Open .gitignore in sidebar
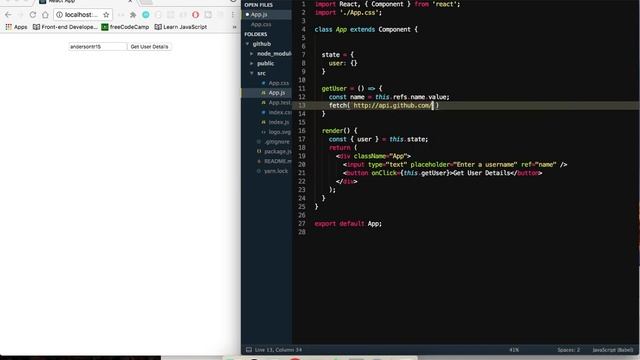 click(x=277, y=142)
